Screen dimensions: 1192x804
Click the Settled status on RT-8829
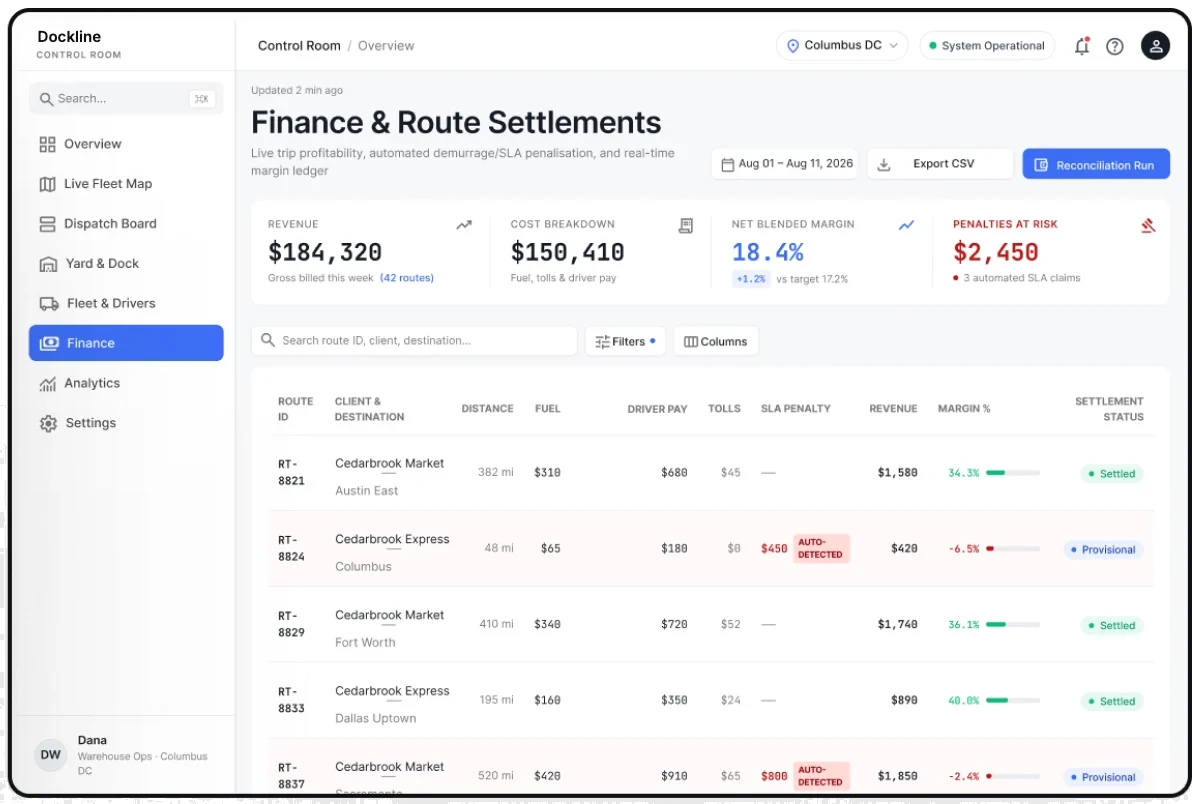1111,625
